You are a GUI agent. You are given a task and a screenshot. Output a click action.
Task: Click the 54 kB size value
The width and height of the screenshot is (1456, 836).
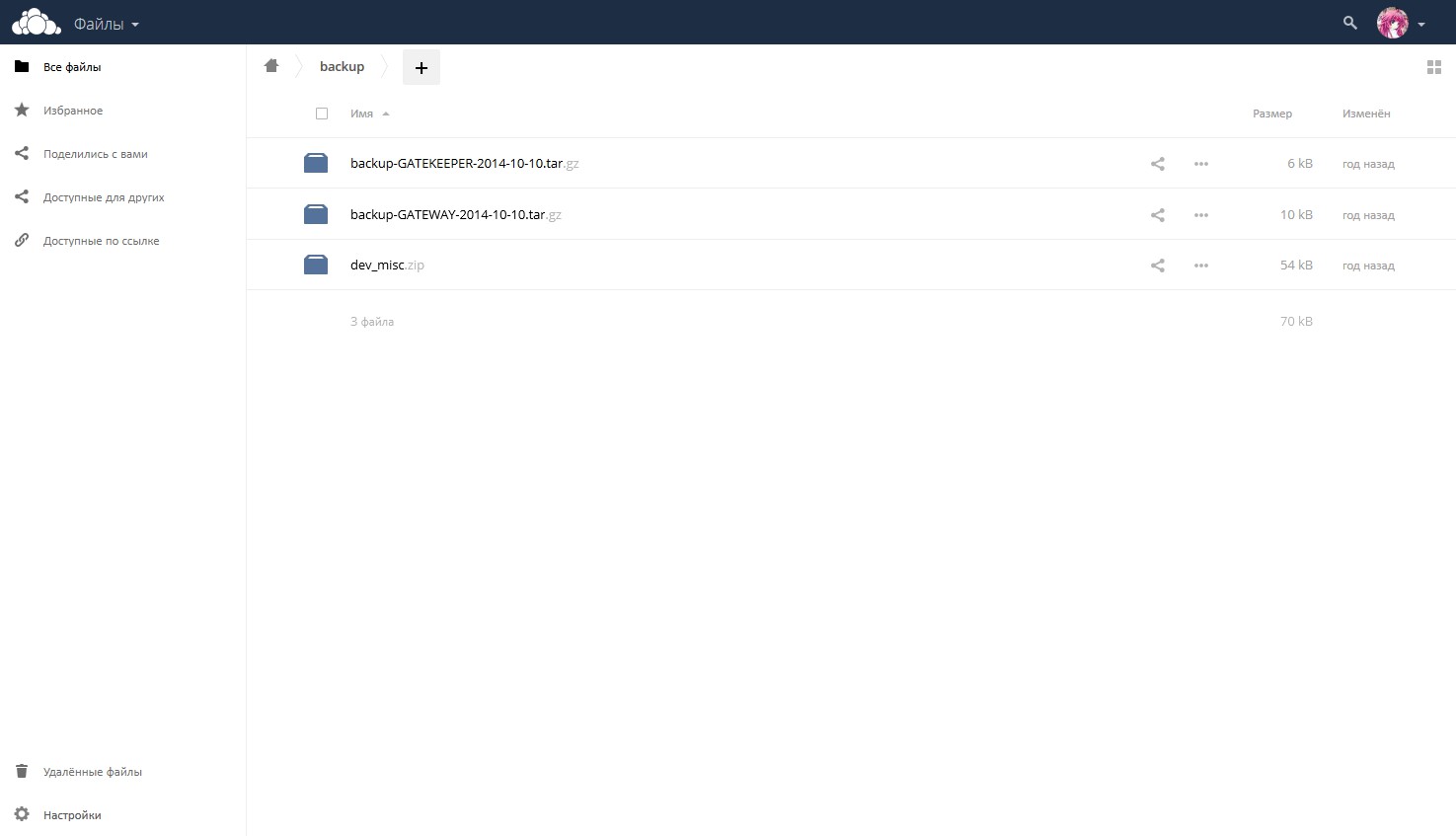click(1296, 266)
